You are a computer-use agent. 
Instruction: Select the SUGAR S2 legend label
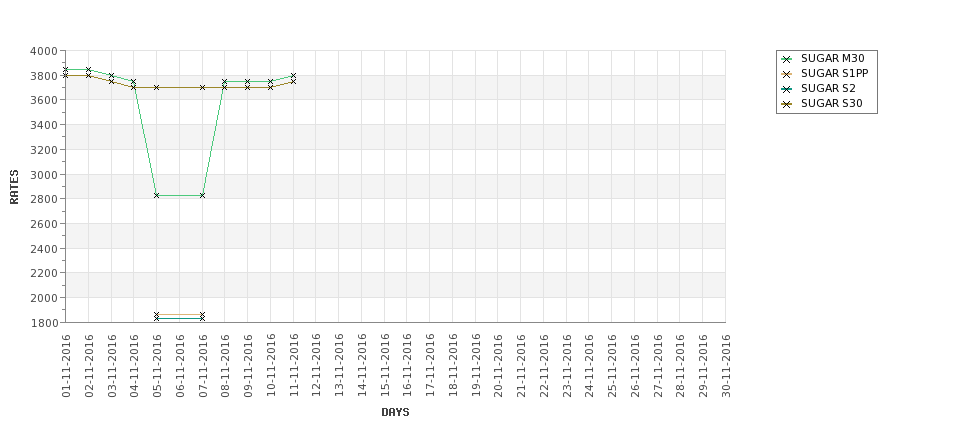click(x=828, y=88)
